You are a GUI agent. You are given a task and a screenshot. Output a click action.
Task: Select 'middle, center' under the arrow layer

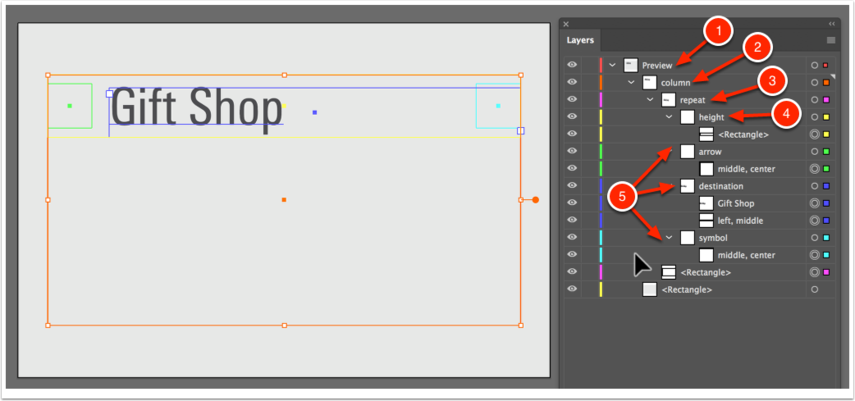tap(746, 169)
